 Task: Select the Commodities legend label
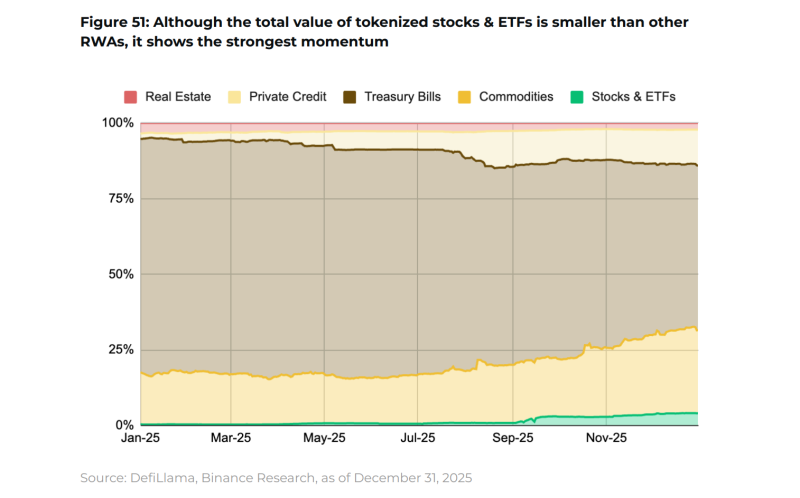(x=516, y=97)
